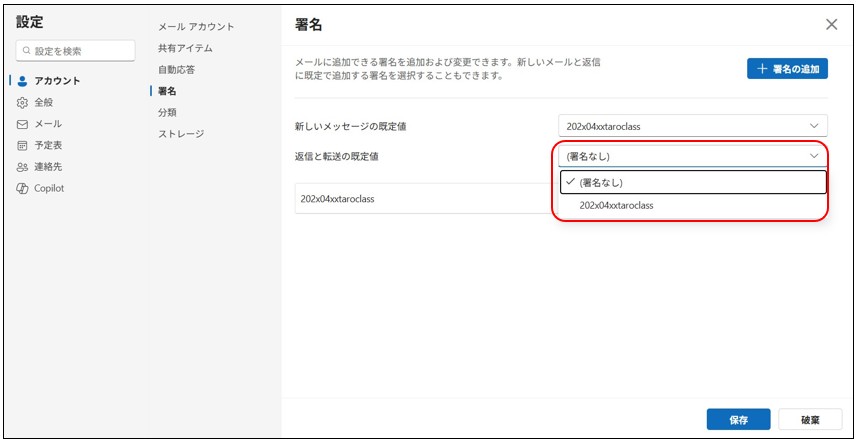Expand the 新しいメッセージの既定値 dropdown
Viewport: 856px width, 443px height.
(x=692, y=126)
